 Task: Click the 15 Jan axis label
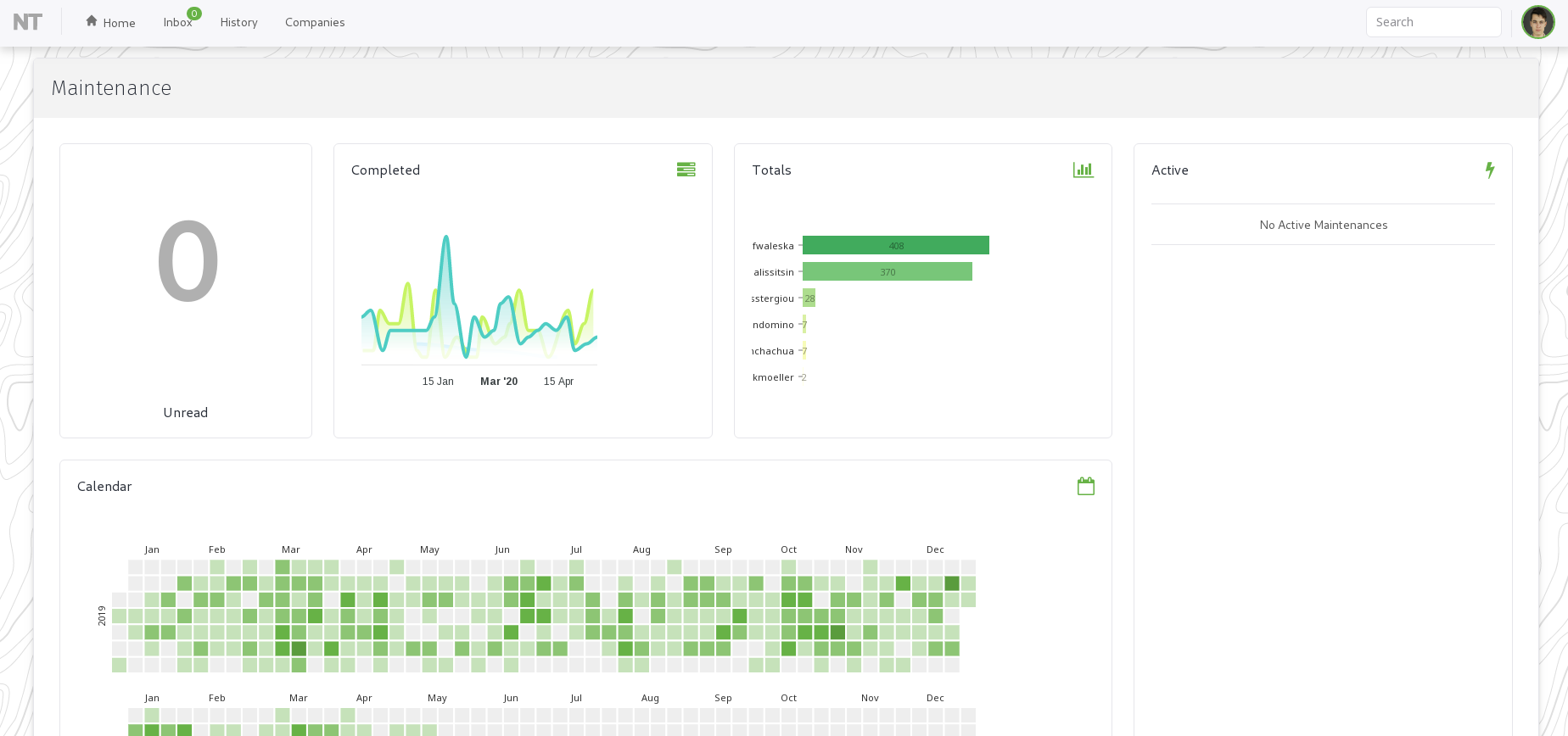point(438,382)
